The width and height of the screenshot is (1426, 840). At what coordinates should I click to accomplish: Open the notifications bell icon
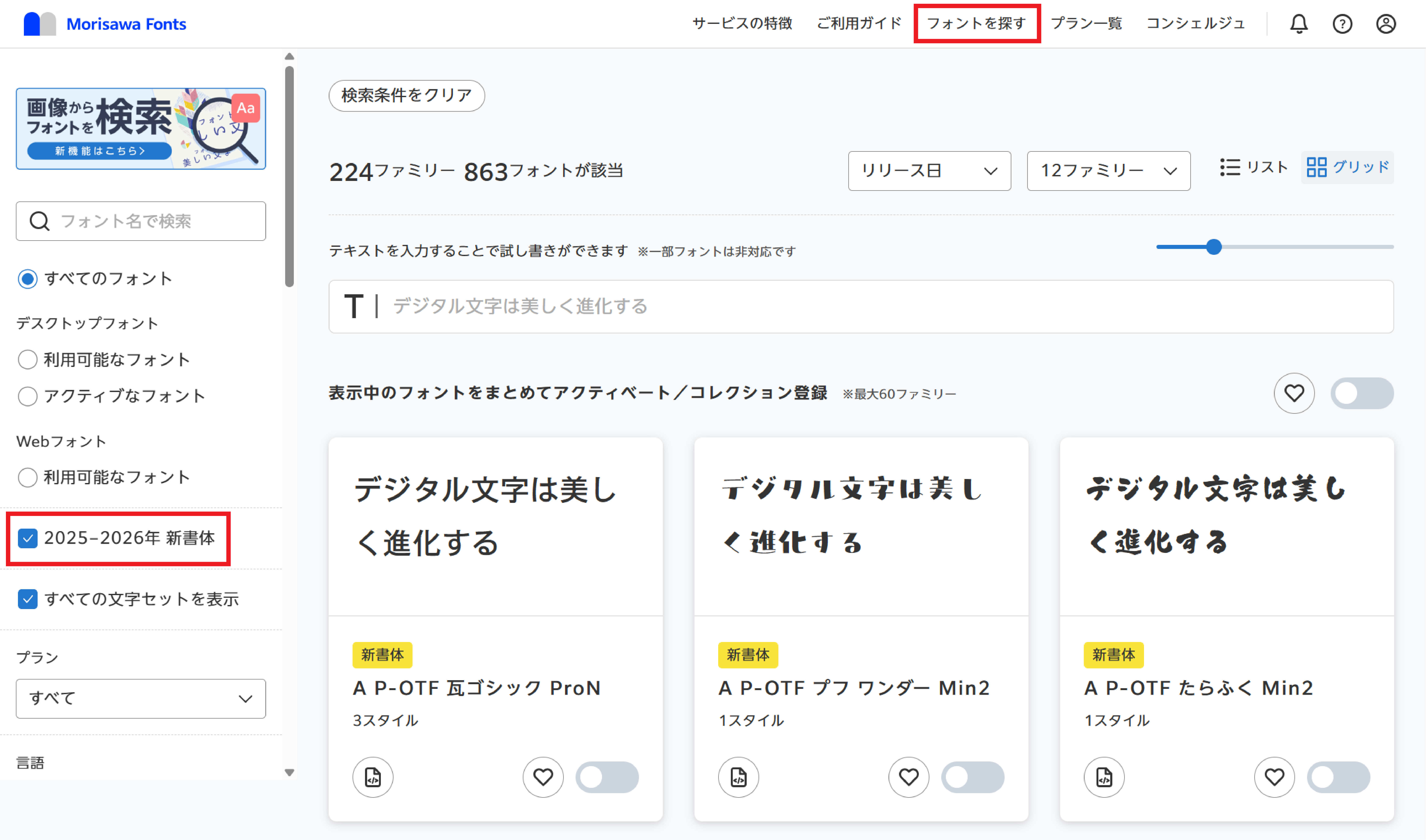(1299, 24)
